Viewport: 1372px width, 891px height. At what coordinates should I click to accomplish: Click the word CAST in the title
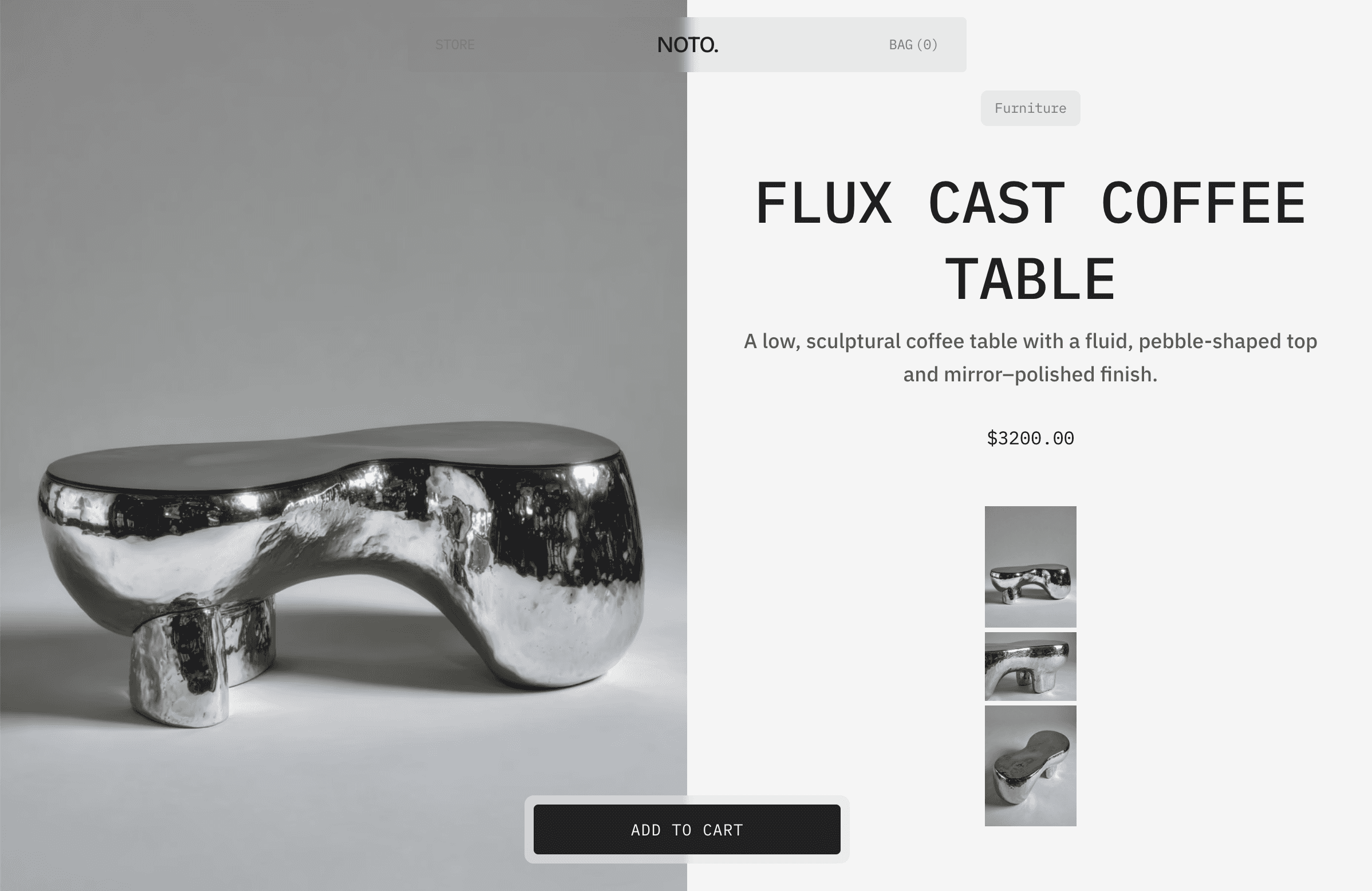tap(997, 203)
